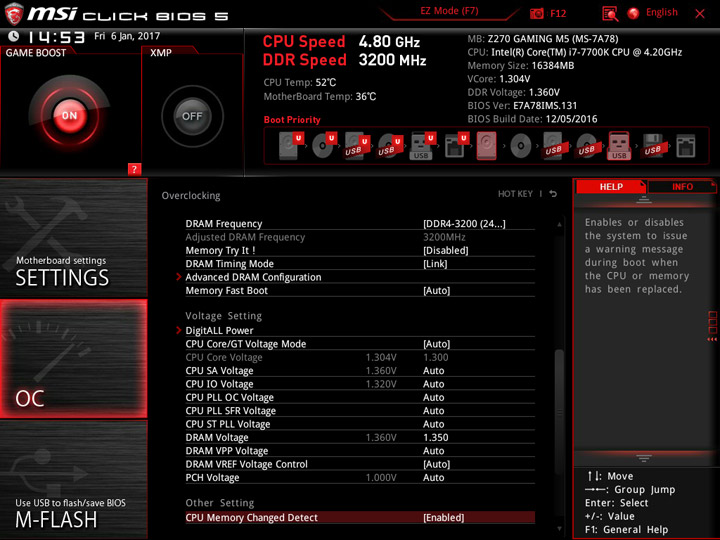Screen dimensions: 720x540
Task: Click the CPU Core Voltage 1.300 value
Action: coord(435,357)
